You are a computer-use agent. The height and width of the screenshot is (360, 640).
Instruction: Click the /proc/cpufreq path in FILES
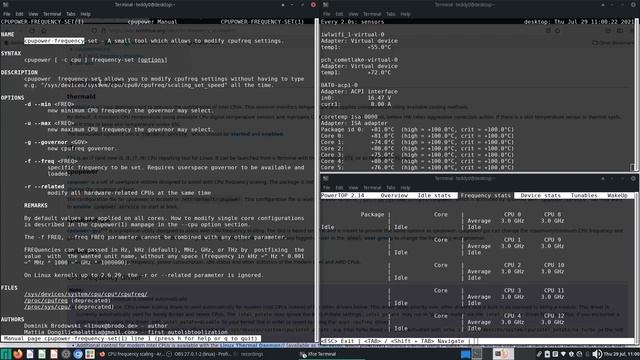(46, 300)
